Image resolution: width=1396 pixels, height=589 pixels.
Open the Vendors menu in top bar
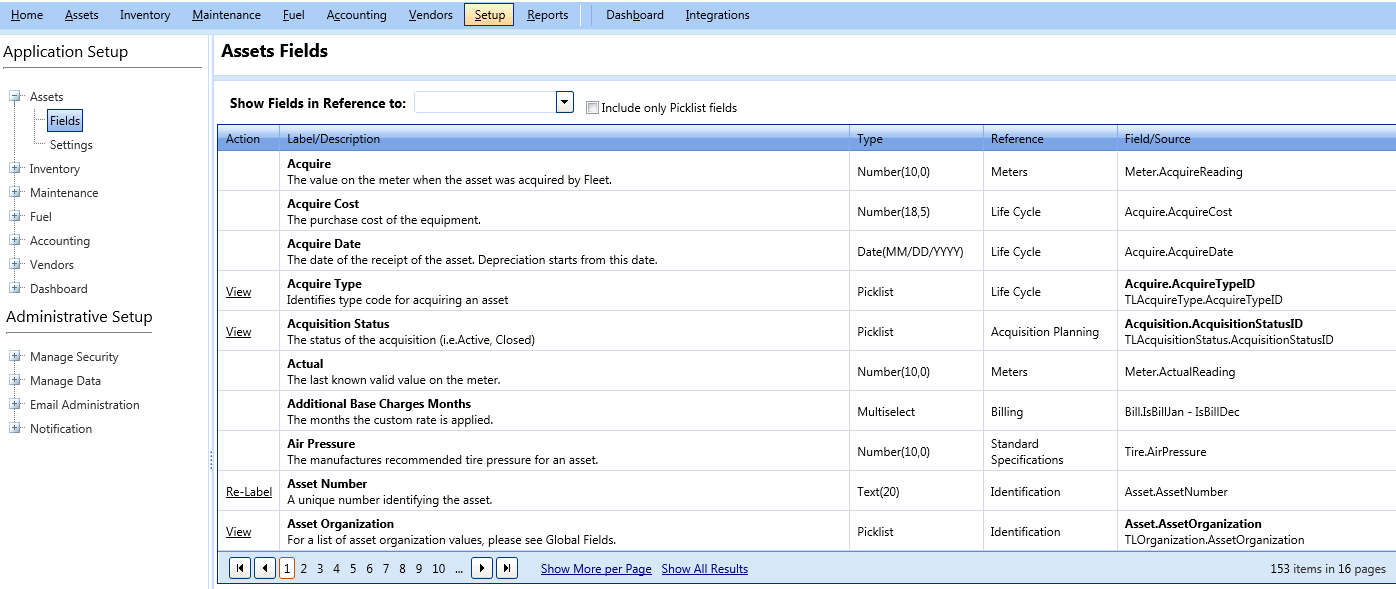point(431,15)
